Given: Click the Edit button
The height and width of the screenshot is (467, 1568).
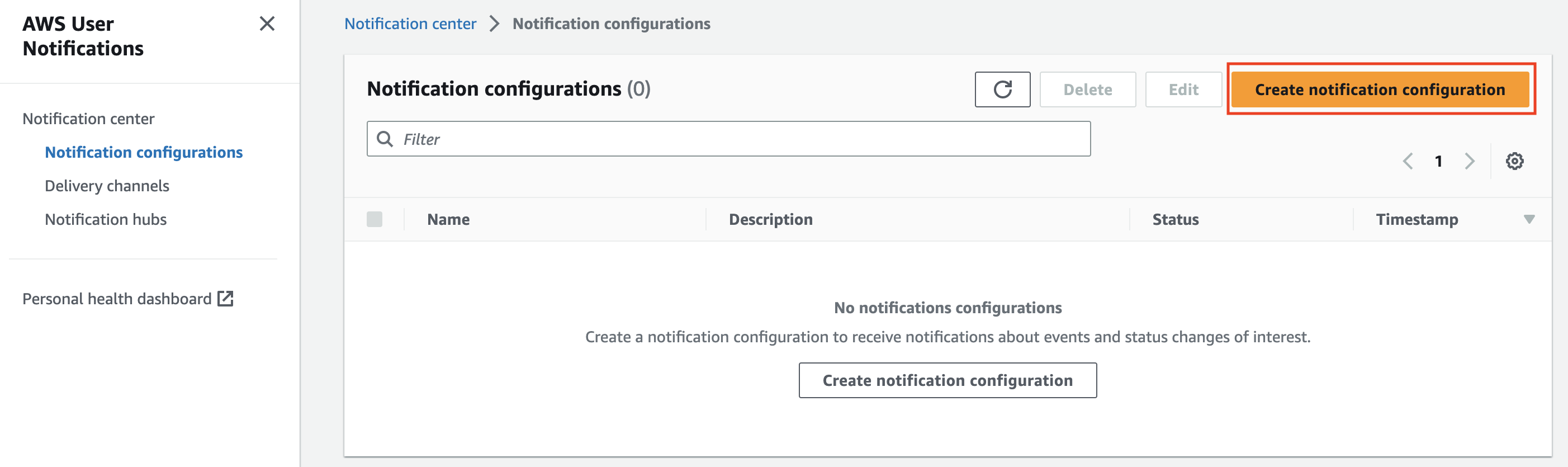Looking at the screenshot, I should 1183,89.
